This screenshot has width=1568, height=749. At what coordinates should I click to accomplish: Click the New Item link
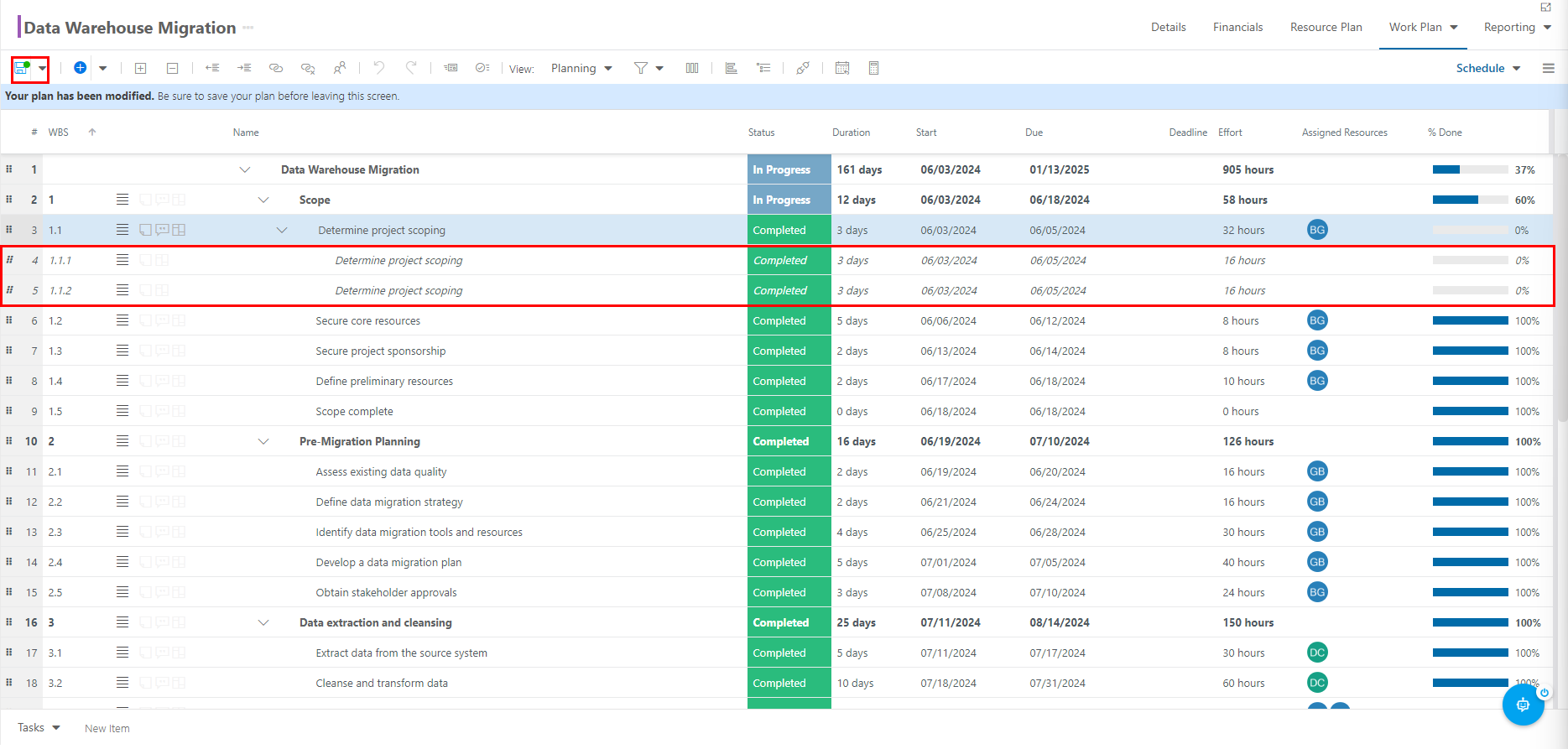tap(107, 728)
